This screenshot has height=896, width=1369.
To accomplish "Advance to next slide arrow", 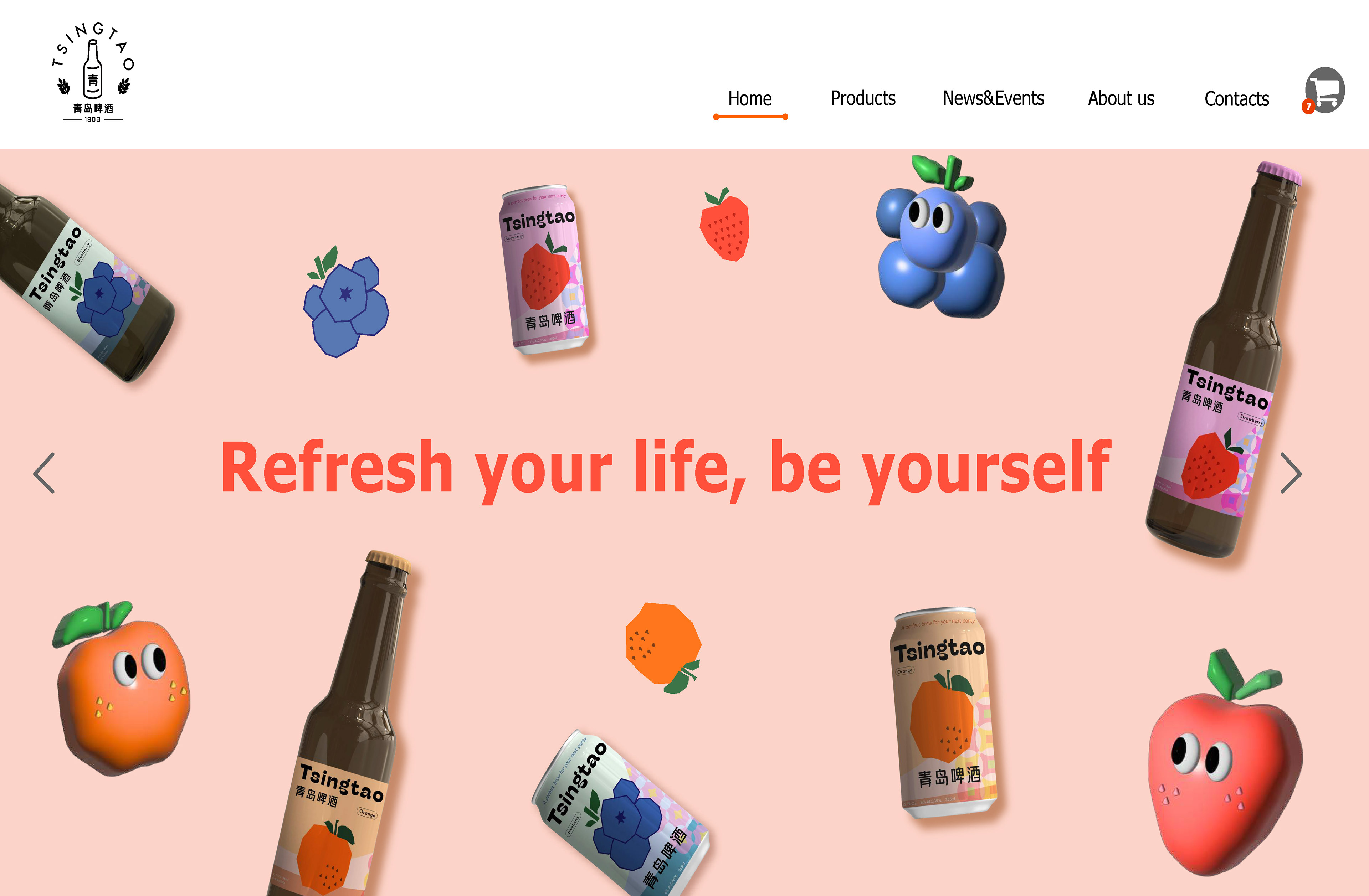I will [1291, 473].
